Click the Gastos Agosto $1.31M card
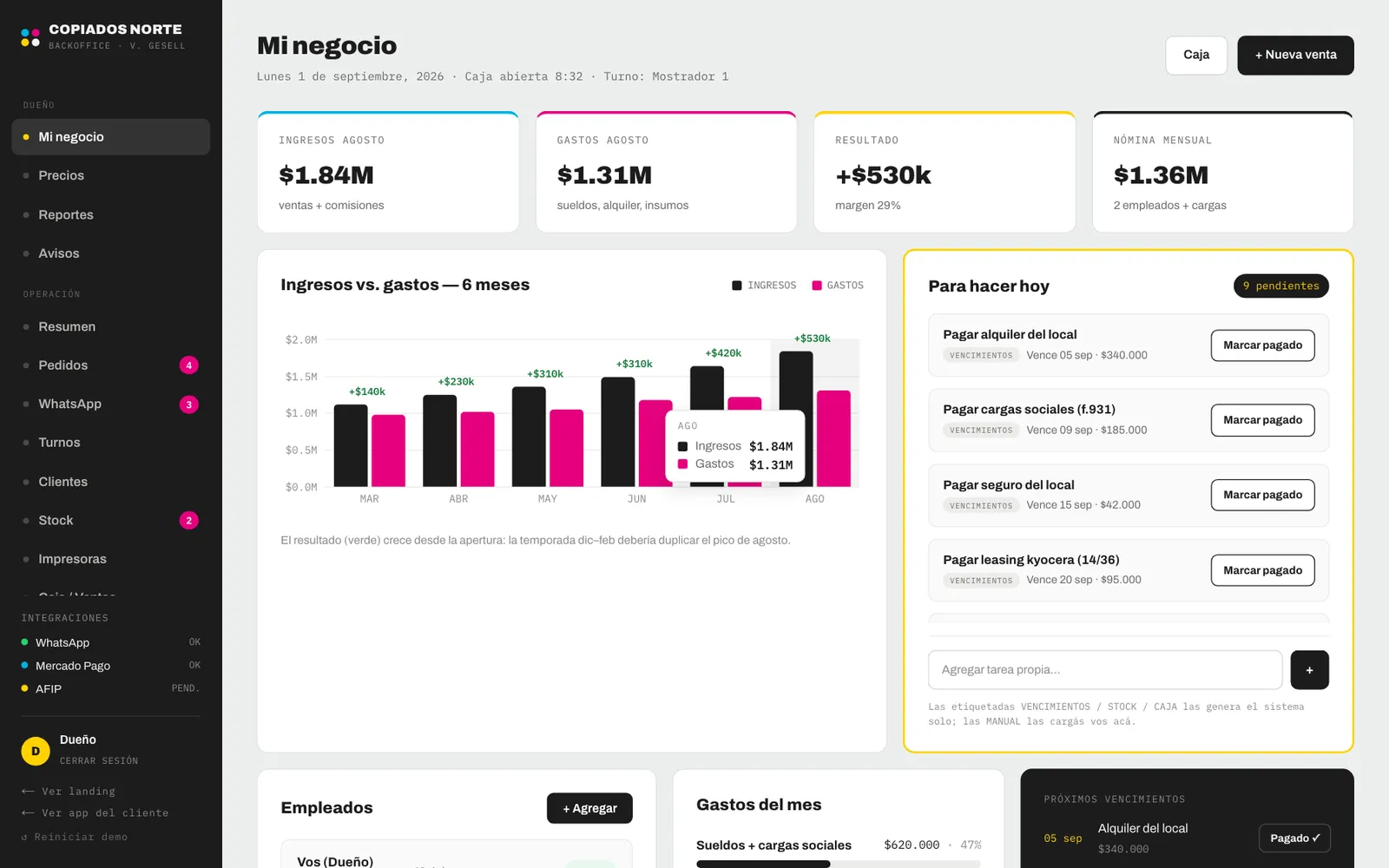Image resolution: width=1389 pixels, height=868 pixels. [x=666, y=172]
